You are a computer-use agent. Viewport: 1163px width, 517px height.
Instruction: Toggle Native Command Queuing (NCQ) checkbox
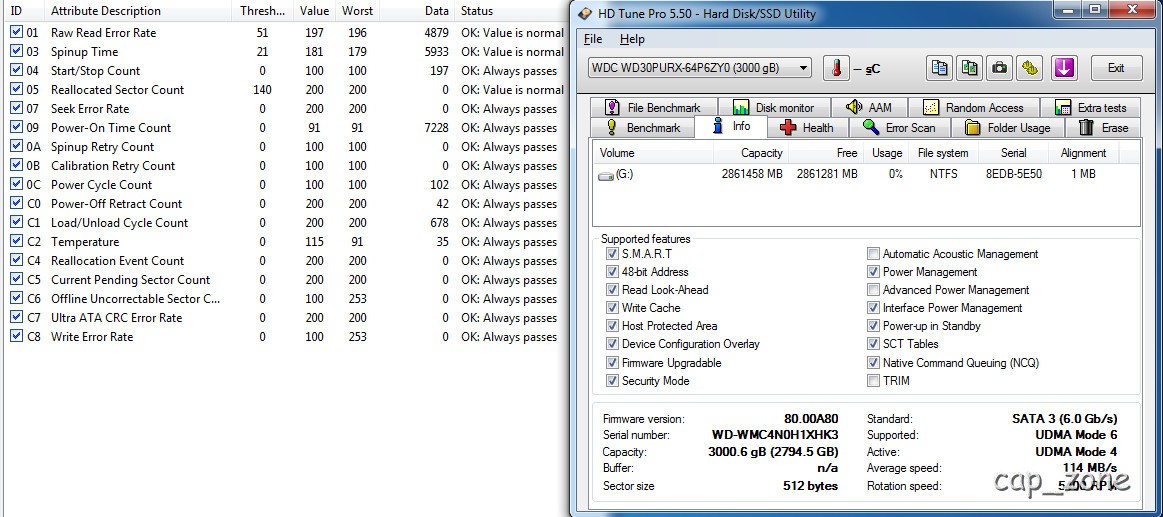point(874,363)
